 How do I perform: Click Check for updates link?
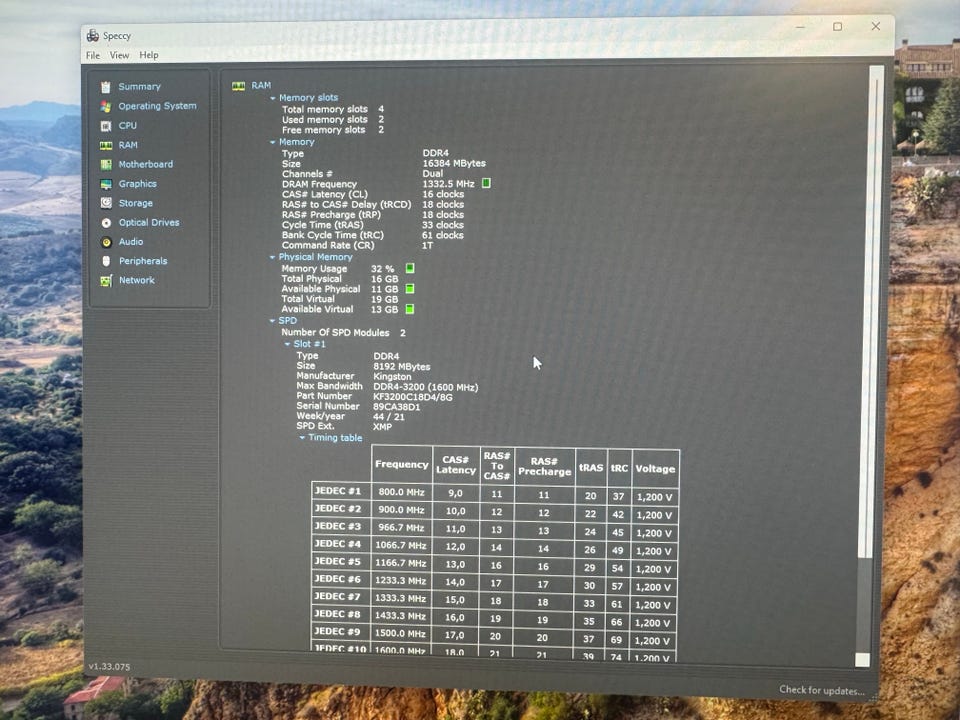(822, 690)
